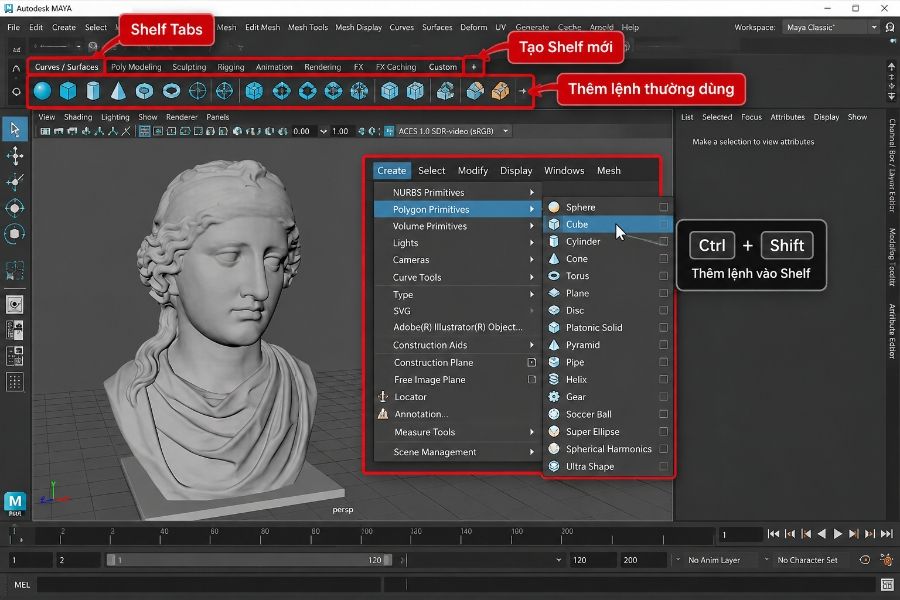
Task: Open the option box for Torus
Action: [664, 276]
